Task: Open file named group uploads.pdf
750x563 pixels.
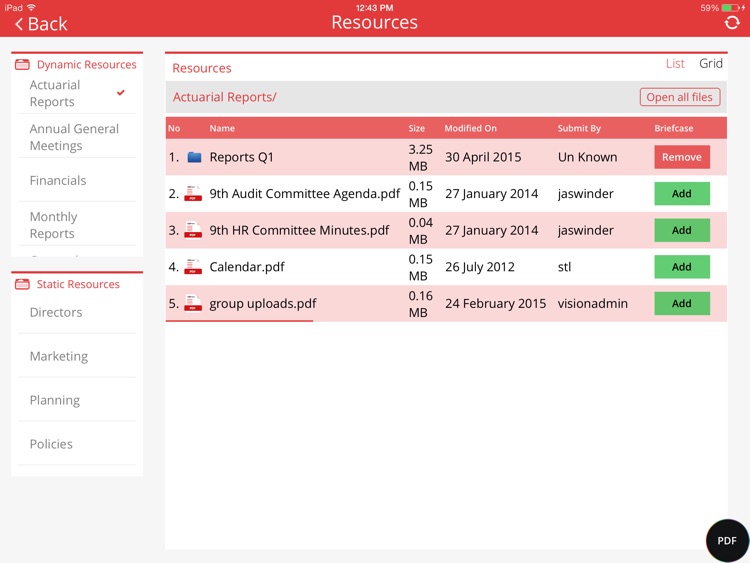Action: (263, 303)
